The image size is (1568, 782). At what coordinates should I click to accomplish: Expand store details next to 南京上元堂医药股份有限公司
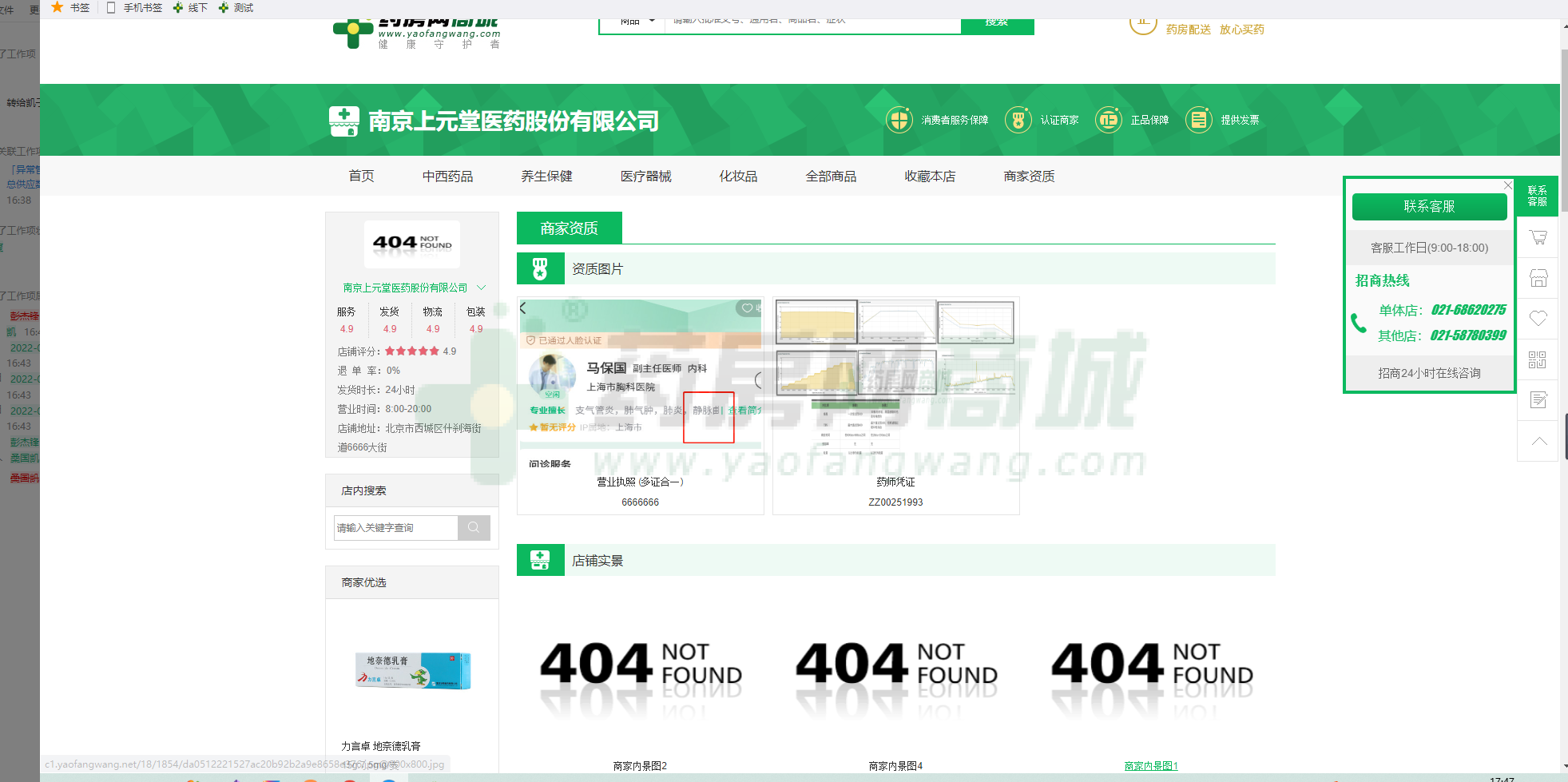click(482, 288)
